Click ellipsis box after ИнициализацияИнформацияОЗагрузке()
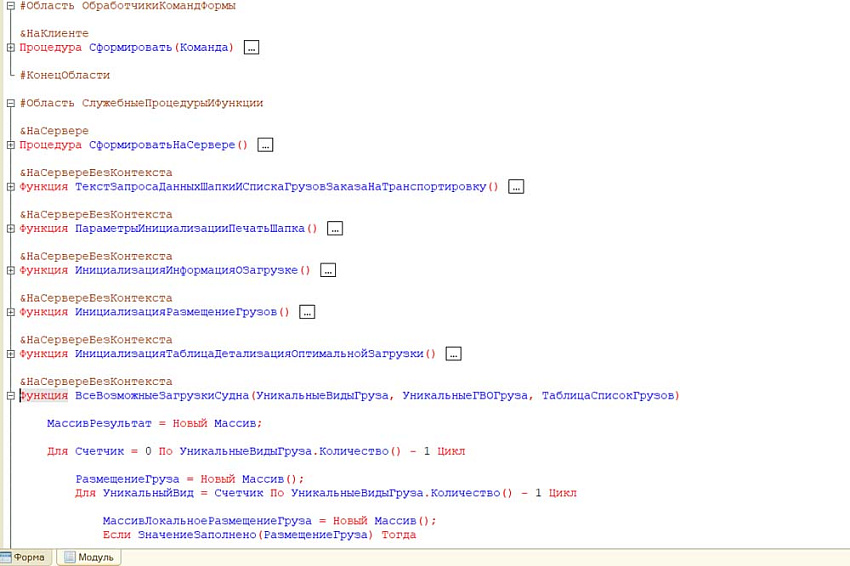The image size is (850, 566). point(328,270)
